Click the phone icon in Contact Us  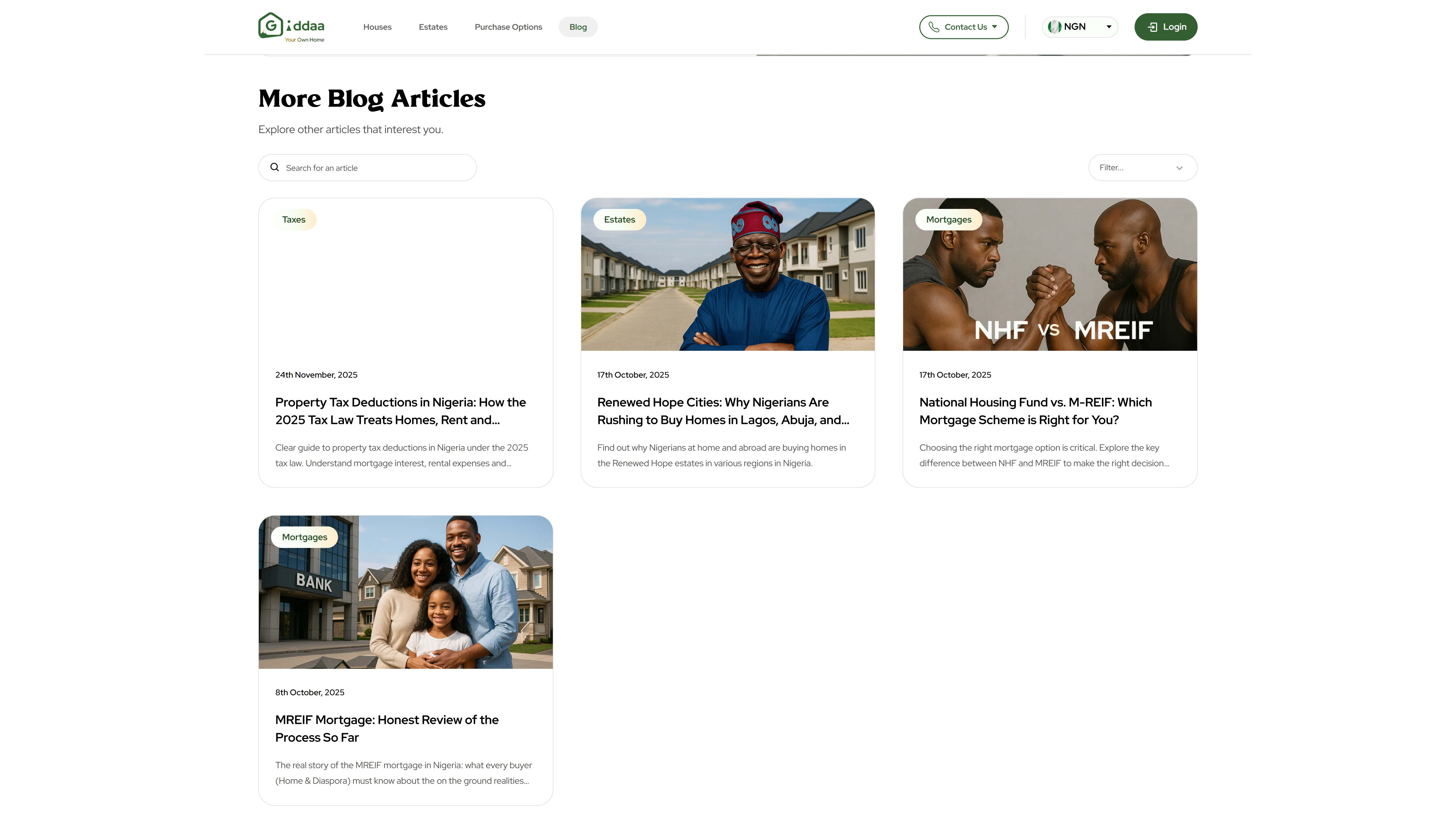tap(935, 27)
